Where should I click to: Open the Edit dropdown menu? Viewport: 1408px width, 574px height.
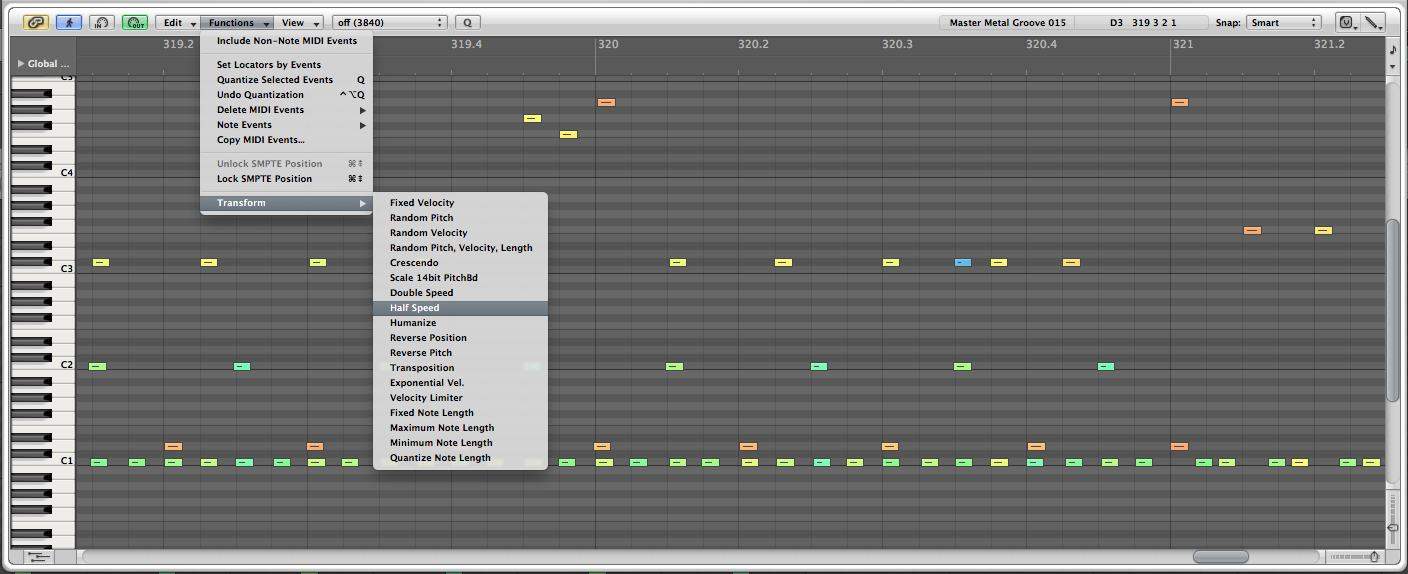(178, 22)
